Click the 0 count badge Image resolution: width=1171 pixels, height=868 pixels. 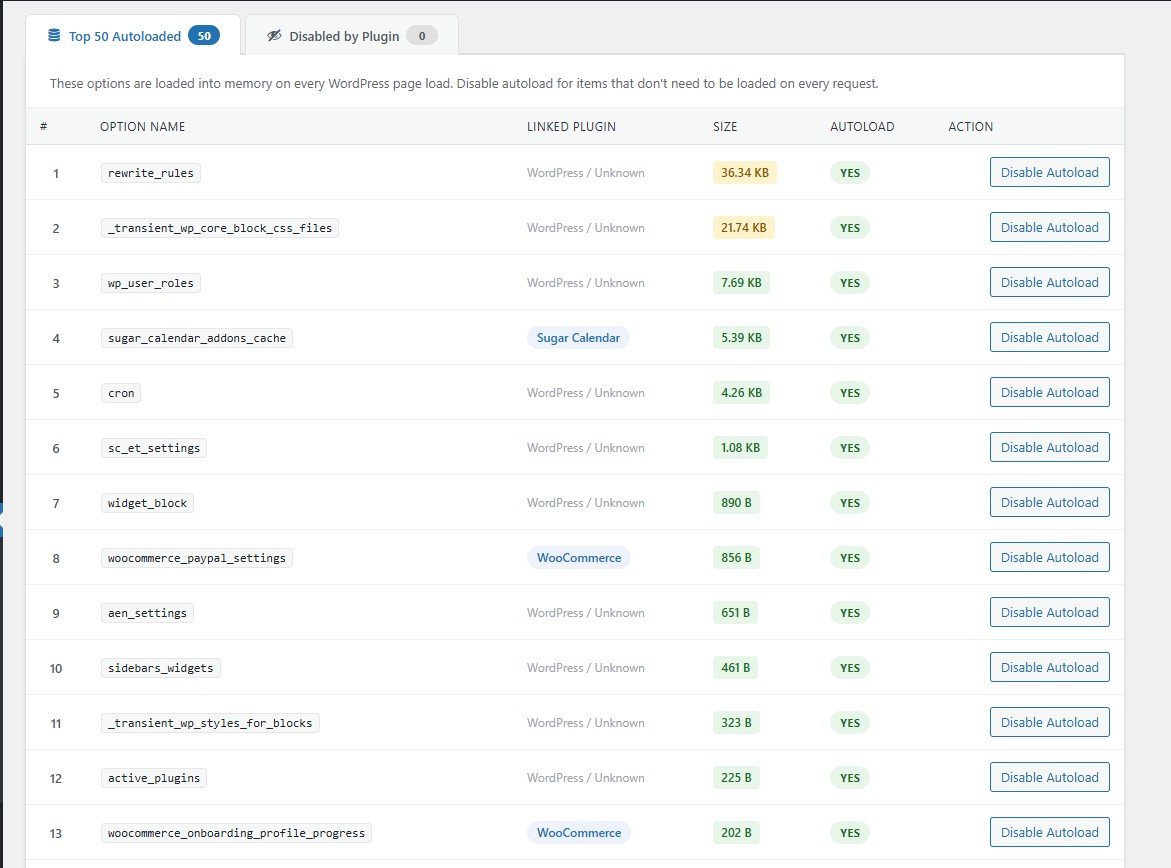(422, 35)
